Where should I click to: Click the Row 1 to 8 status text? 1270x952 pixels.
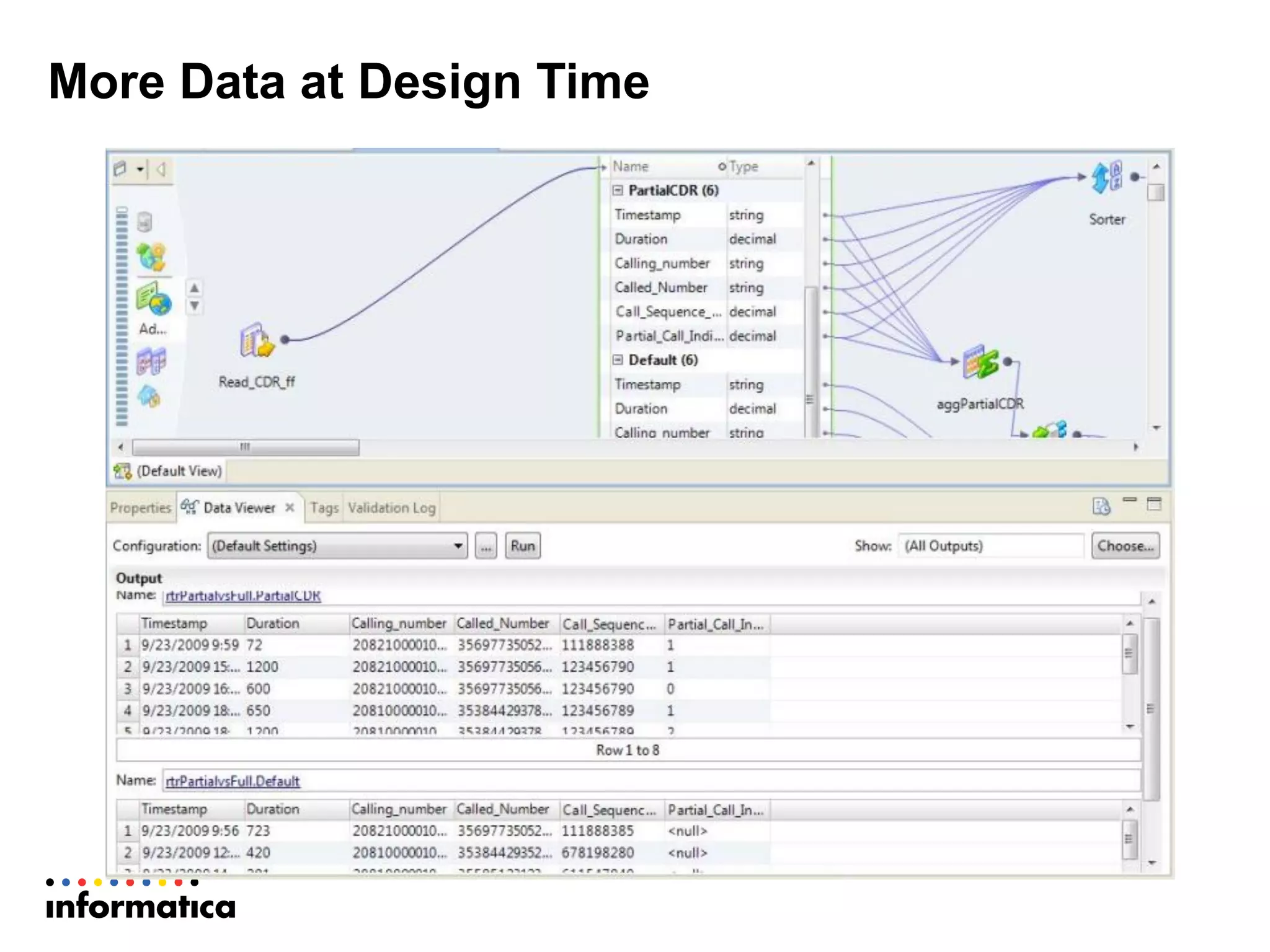tap(628, 751)
